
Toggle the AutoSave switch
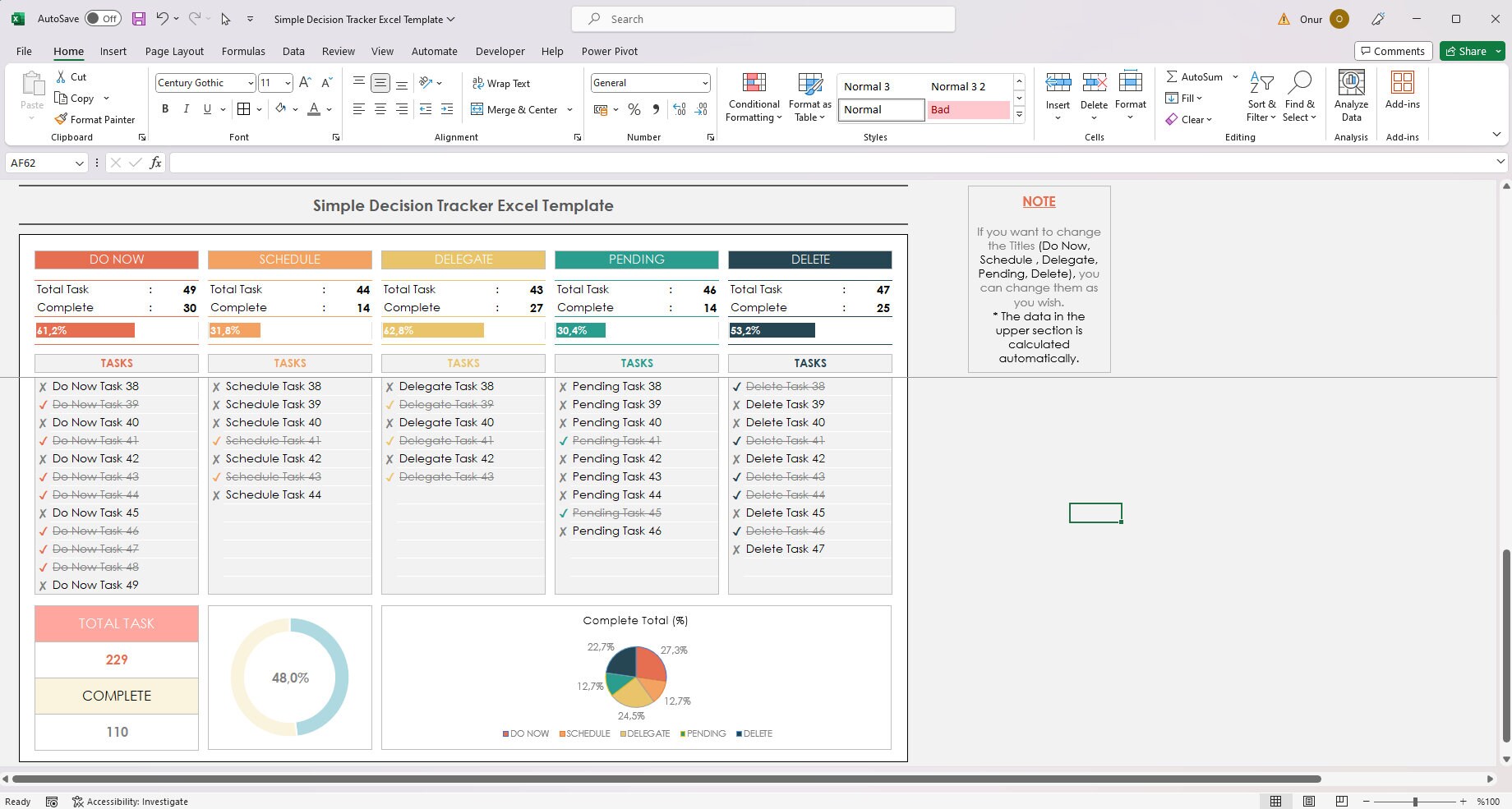(x=103, y=18)
